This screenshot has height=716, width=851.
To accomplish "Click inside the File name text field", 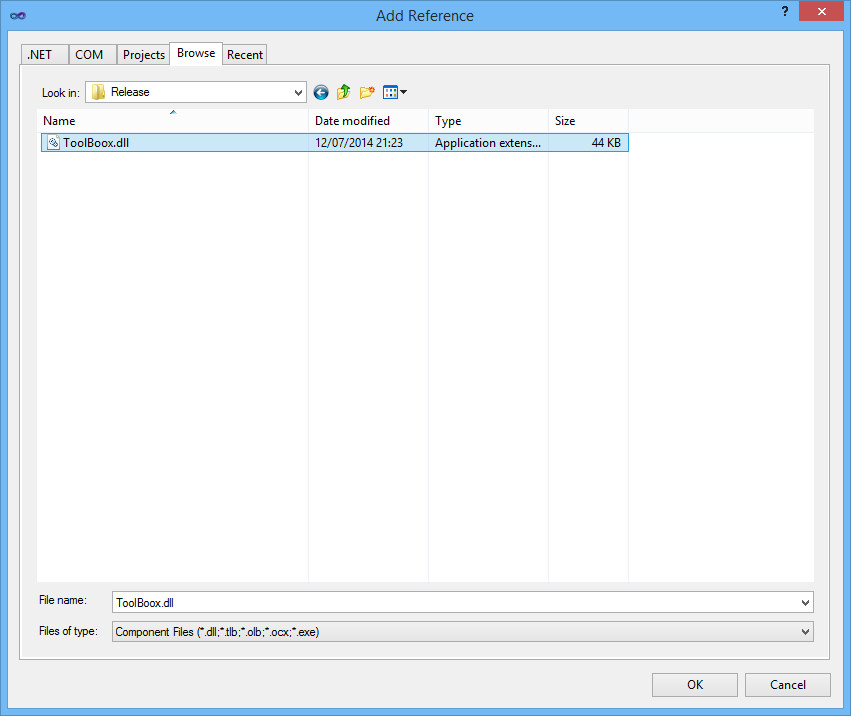I will pos(450,602).
